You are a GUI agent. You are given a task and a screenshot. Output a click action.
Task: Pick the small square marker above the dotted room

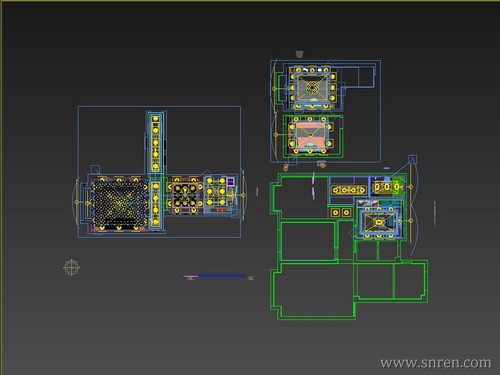(95, 169)
